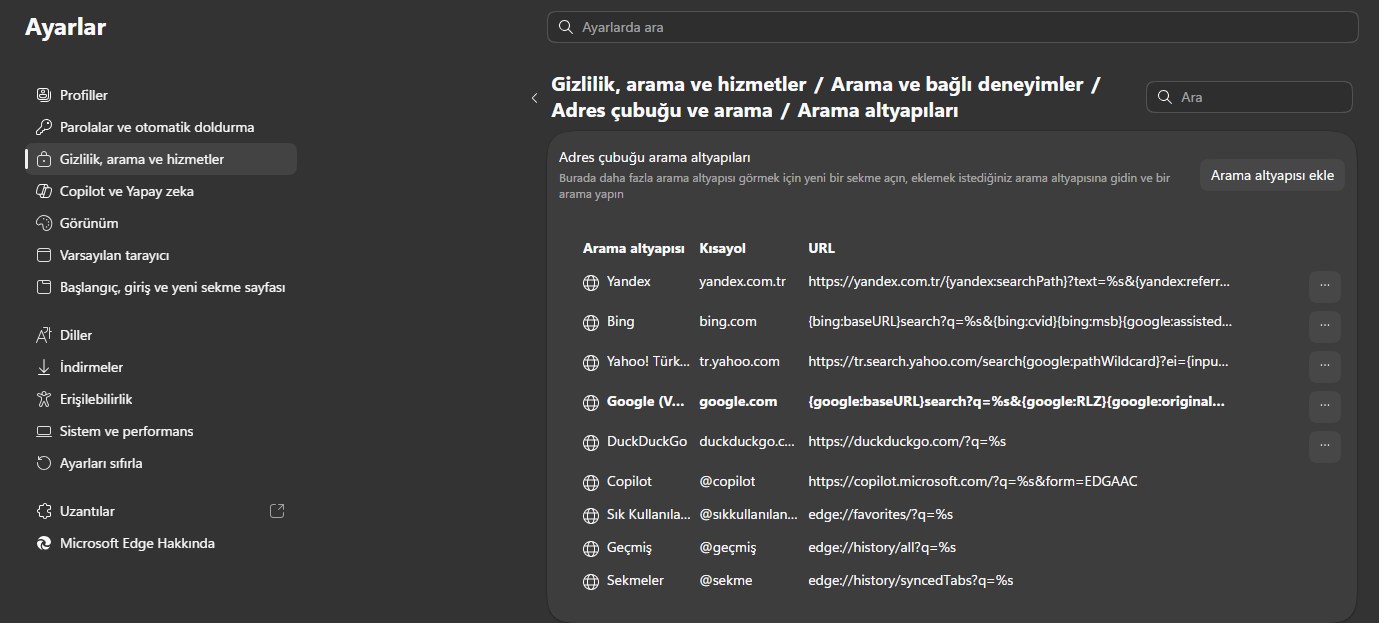The height and width of the screenshot is (623, 1379).
Task: Click the Başlangıç, giriş ve yeni sekme icon
Action: 43,287
